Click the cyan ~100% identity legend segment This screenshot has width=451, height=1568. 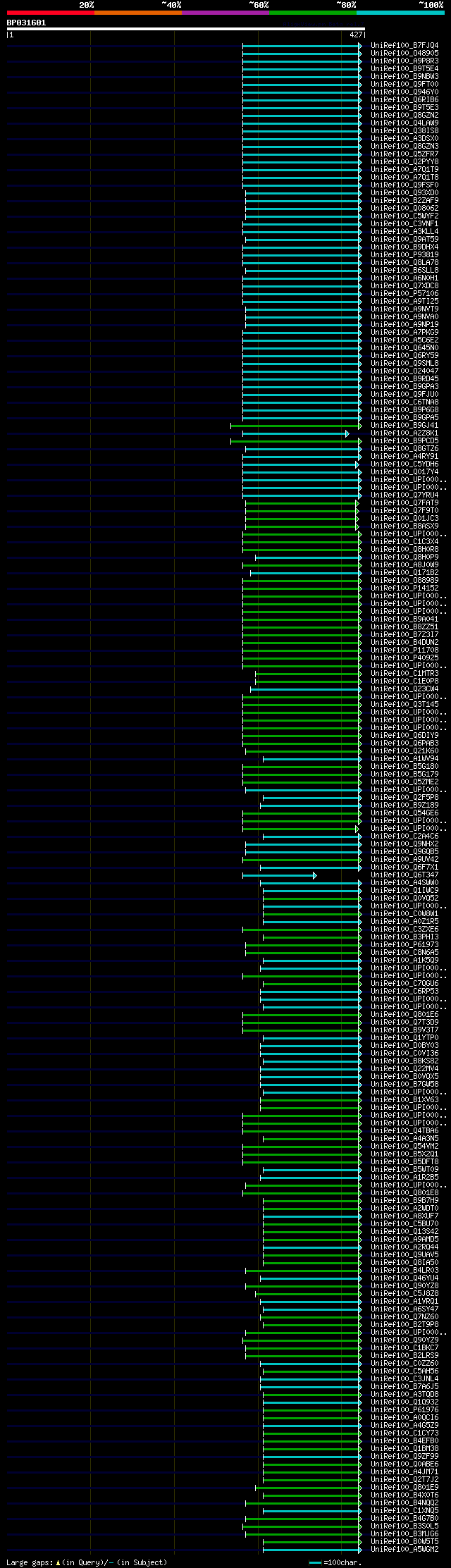tap(400, 13)
